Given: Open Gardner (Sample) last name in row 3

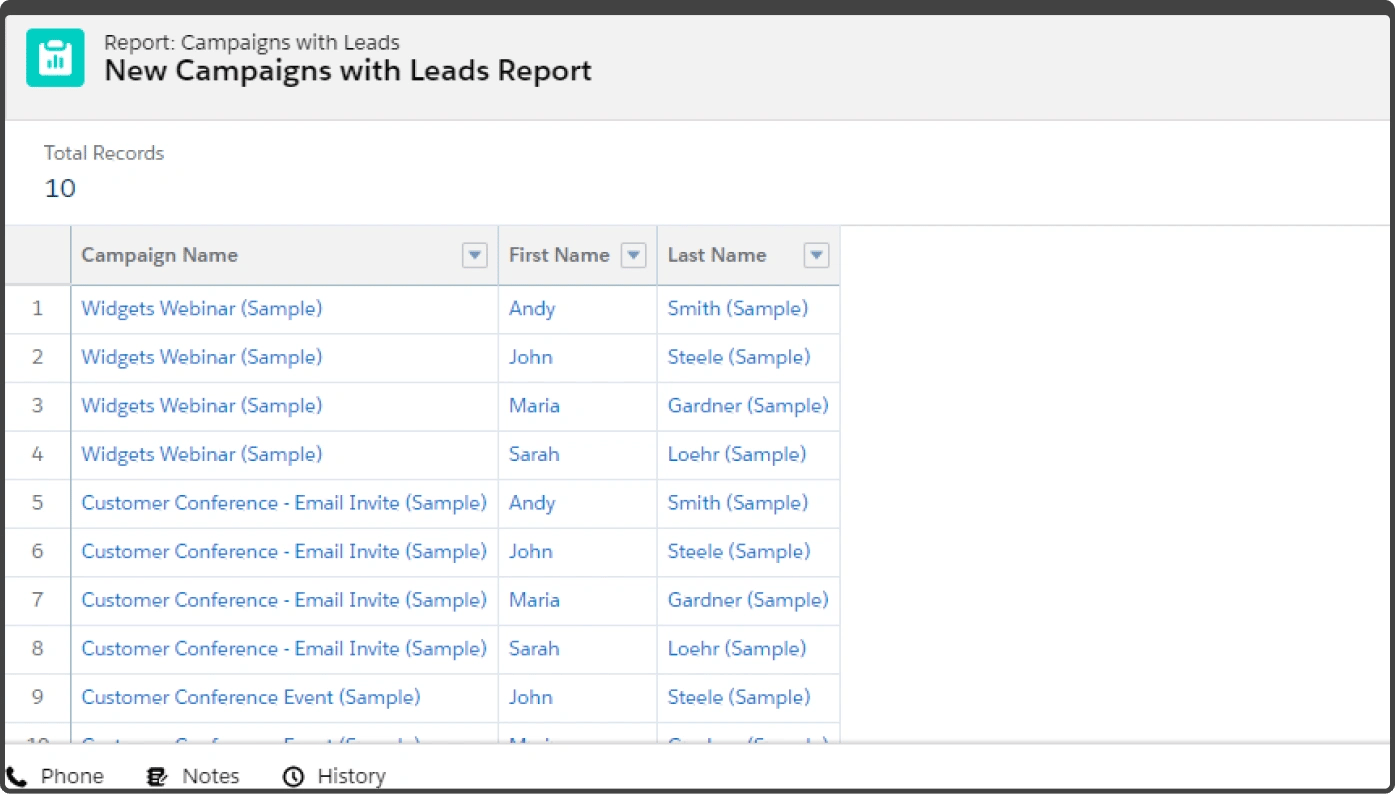Looking at the screenshot, I should click(748, 406).
